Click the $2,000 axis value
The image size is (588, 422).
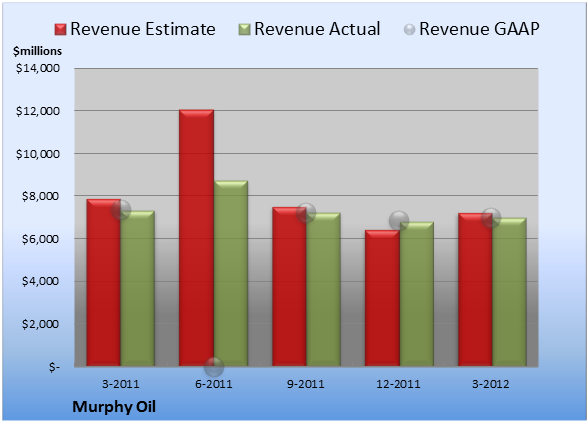click(40, 324)
